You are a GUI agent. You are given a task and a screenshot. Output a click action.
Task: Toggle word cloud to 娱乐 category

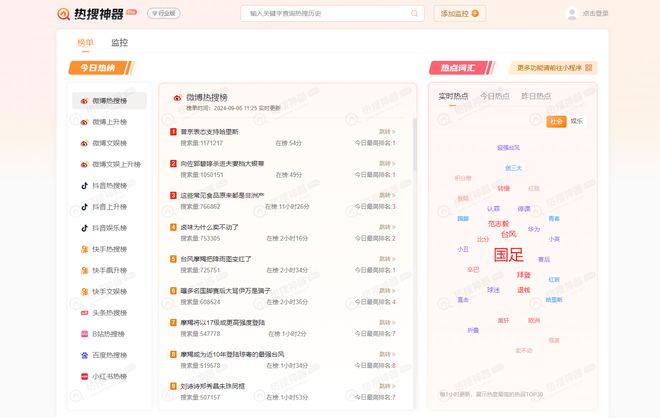point(577,121)
